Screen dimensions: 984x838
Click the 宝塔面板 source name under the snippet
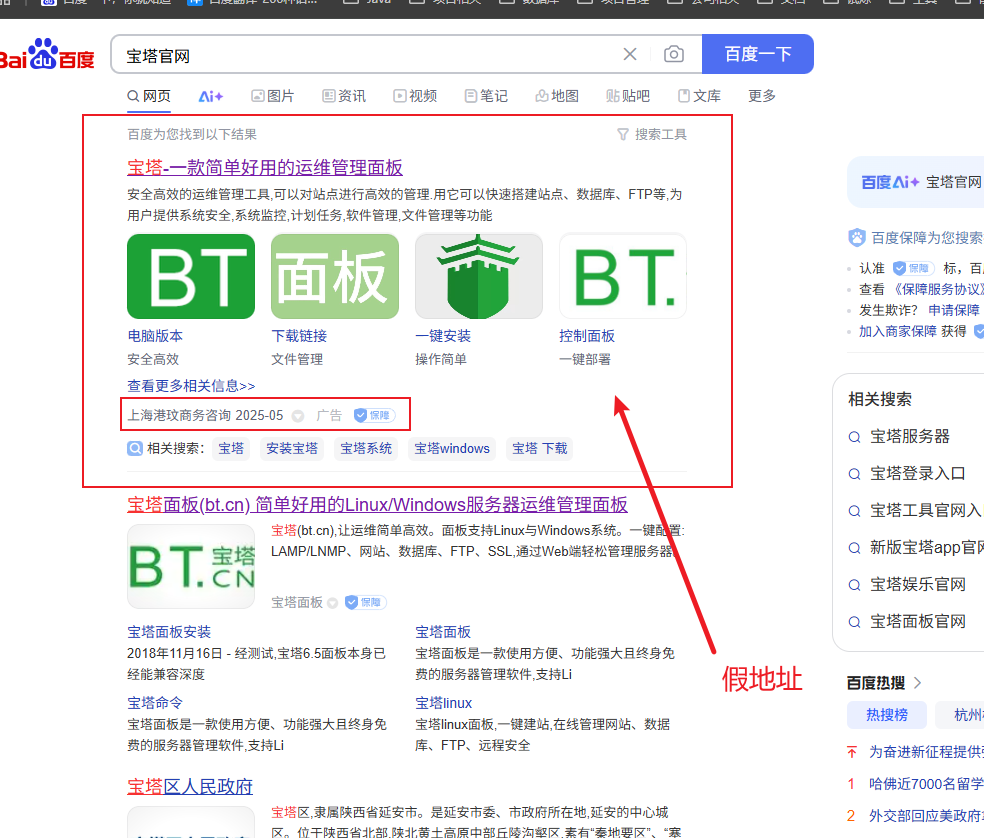coord(297,603)
